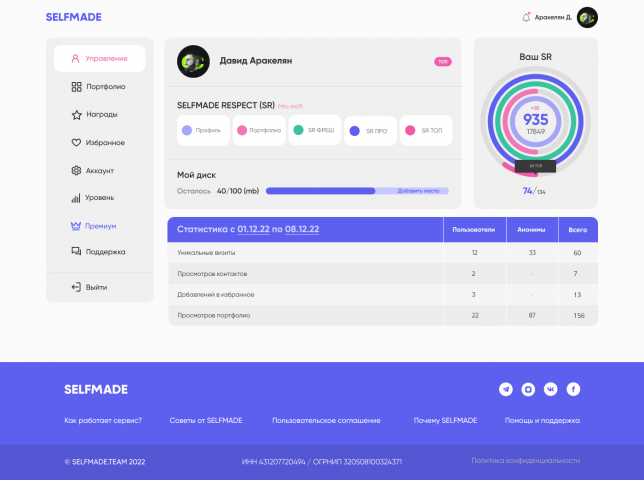Click the Уникальные визиты row label
The image size is (644, 480).
click(206, 253)
